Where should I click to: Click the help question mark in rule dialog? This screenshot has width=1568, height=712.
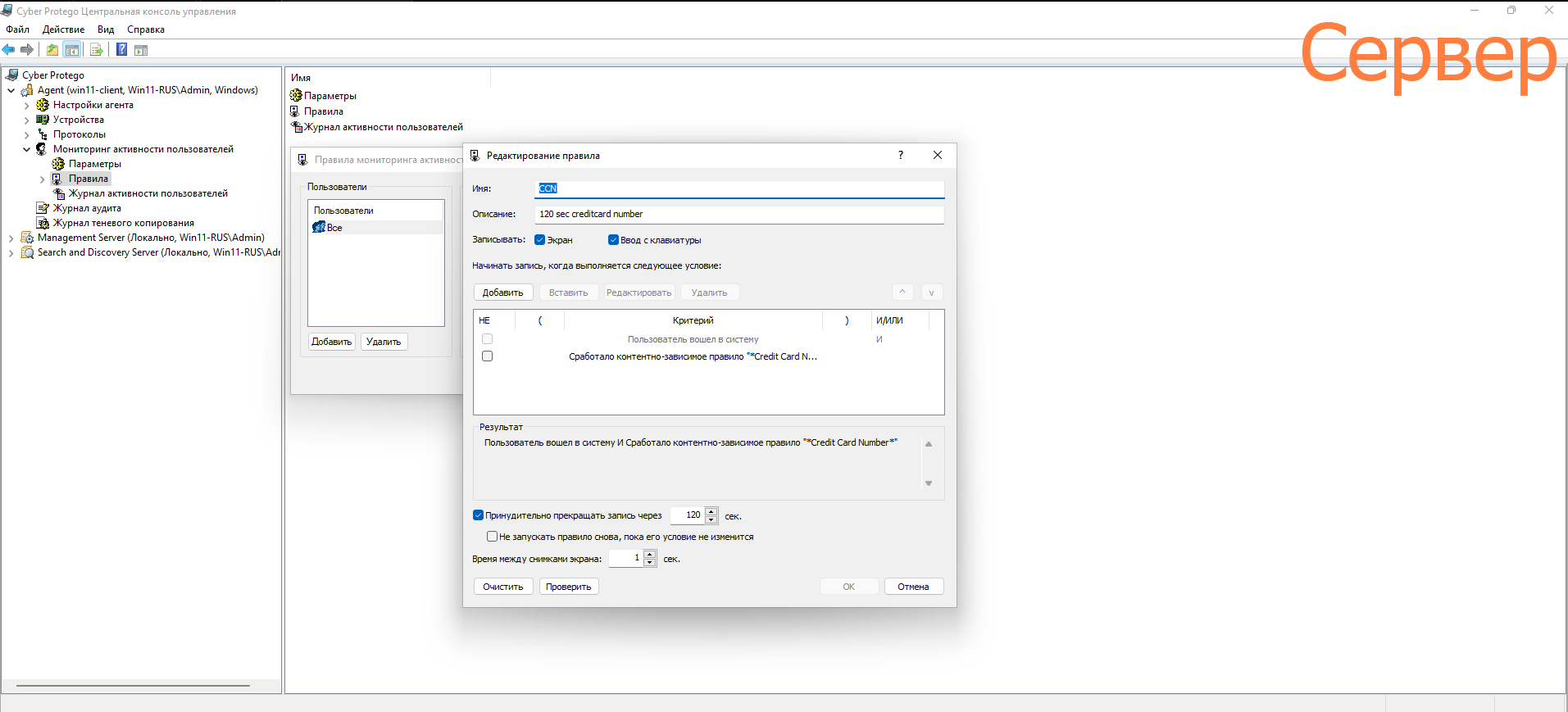coord(901,155)
